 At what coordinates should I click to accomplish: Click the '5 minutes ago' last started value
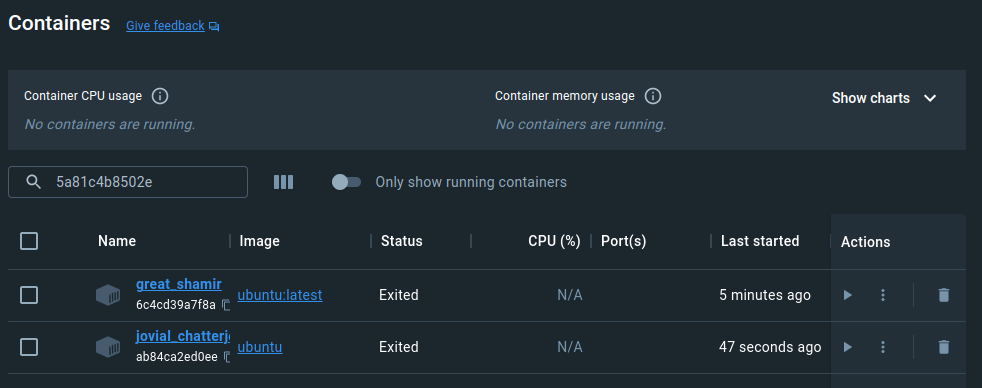765,295
